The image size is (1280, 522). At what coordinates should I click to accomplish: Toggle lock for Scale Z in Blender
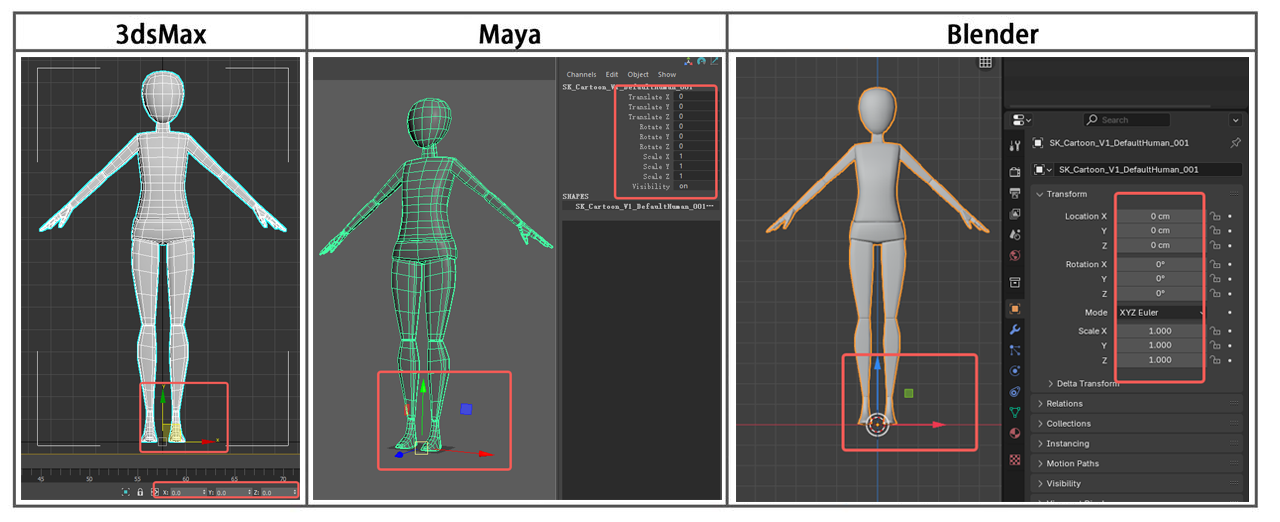(1215, 360)
